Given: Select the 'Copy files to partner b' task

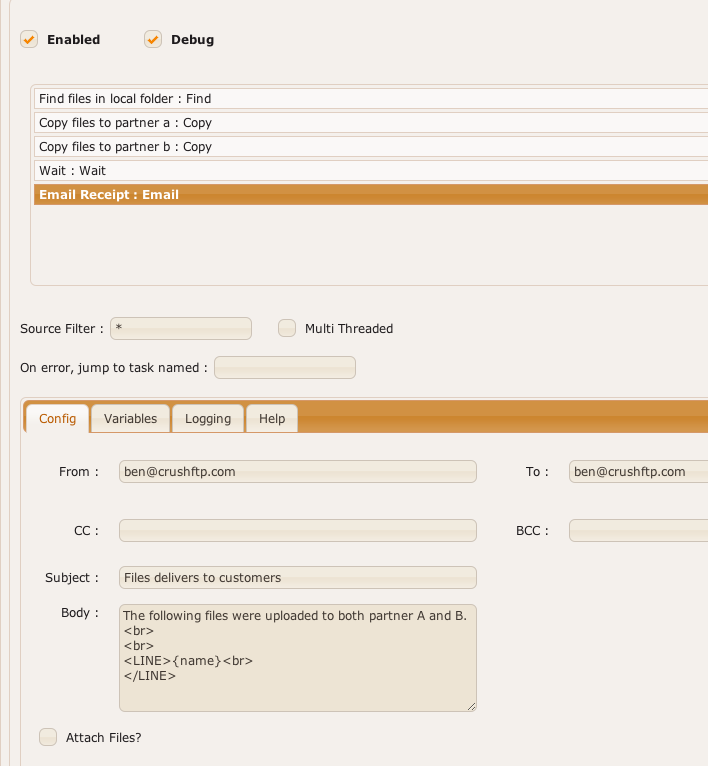Looking at the screenshot, I should pos(371,147).
